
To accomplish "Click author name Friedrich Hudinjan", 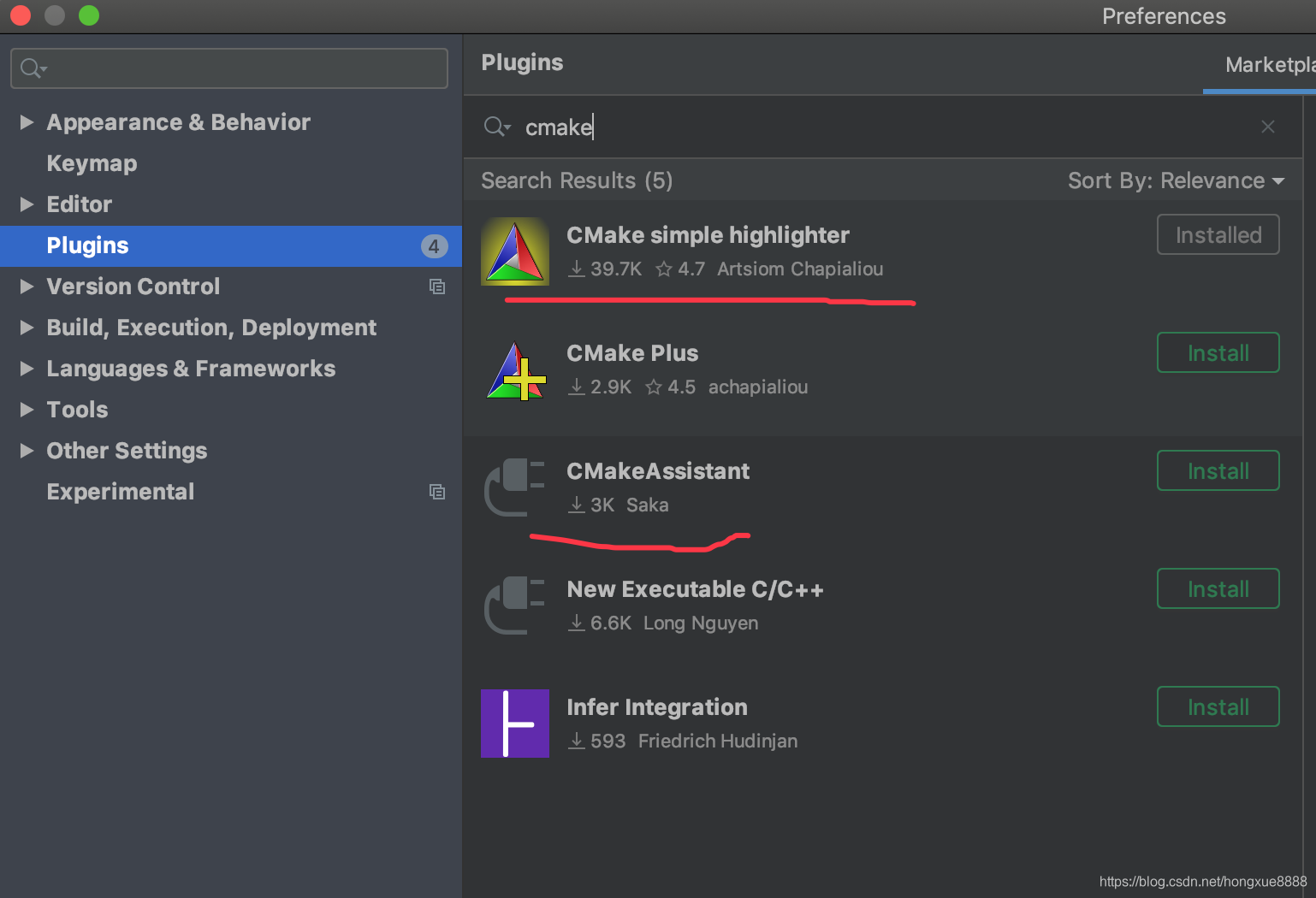I will coord(718,741).
